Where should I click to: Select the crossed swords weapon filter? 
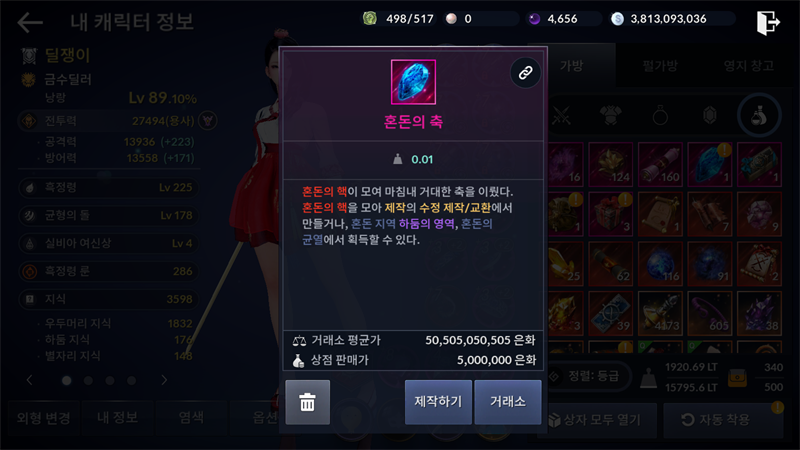(561, 116)
